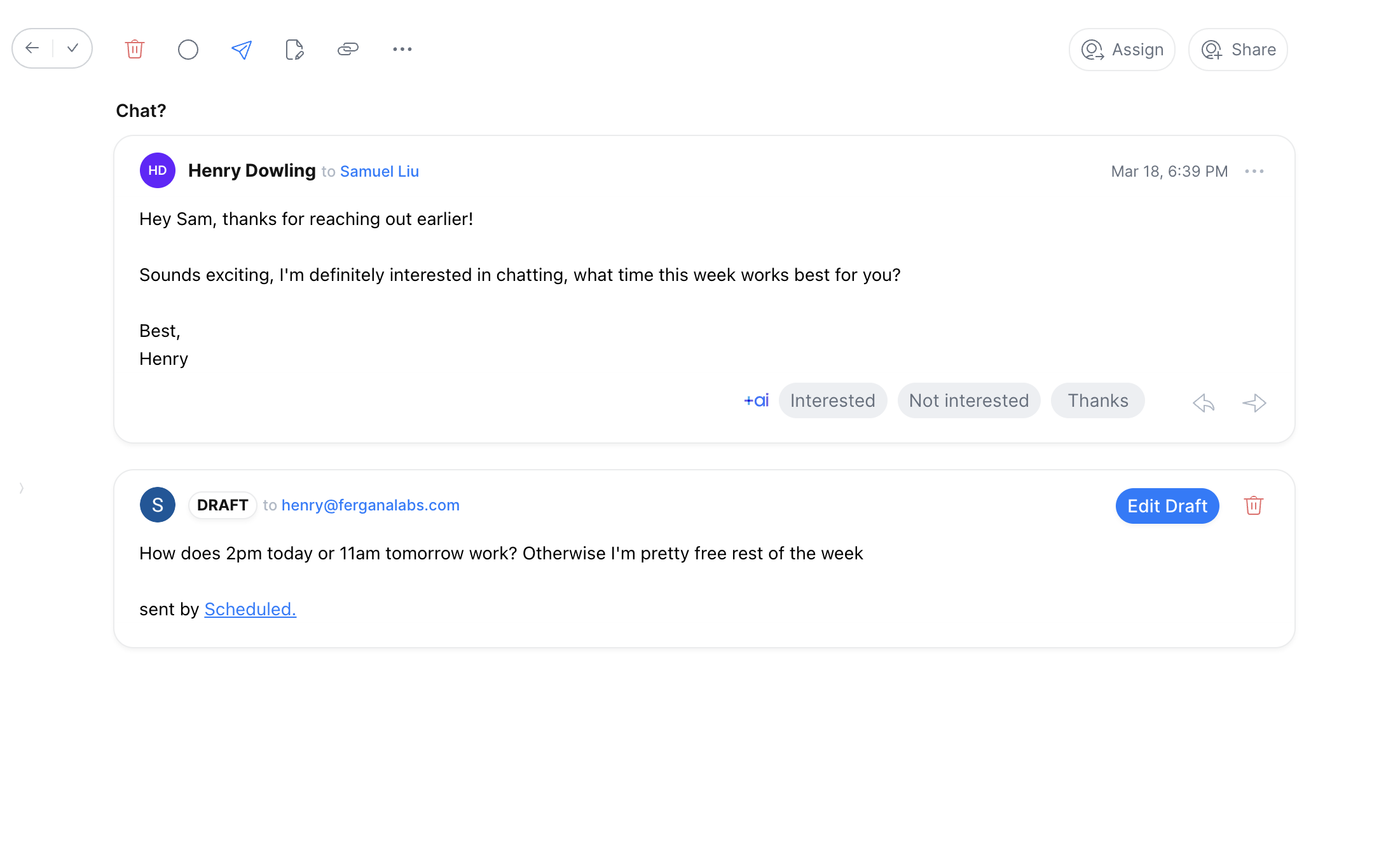The image size is (1400, 867).
Task: Click Samuel Liu recipient link
Action: coord(379,172)
